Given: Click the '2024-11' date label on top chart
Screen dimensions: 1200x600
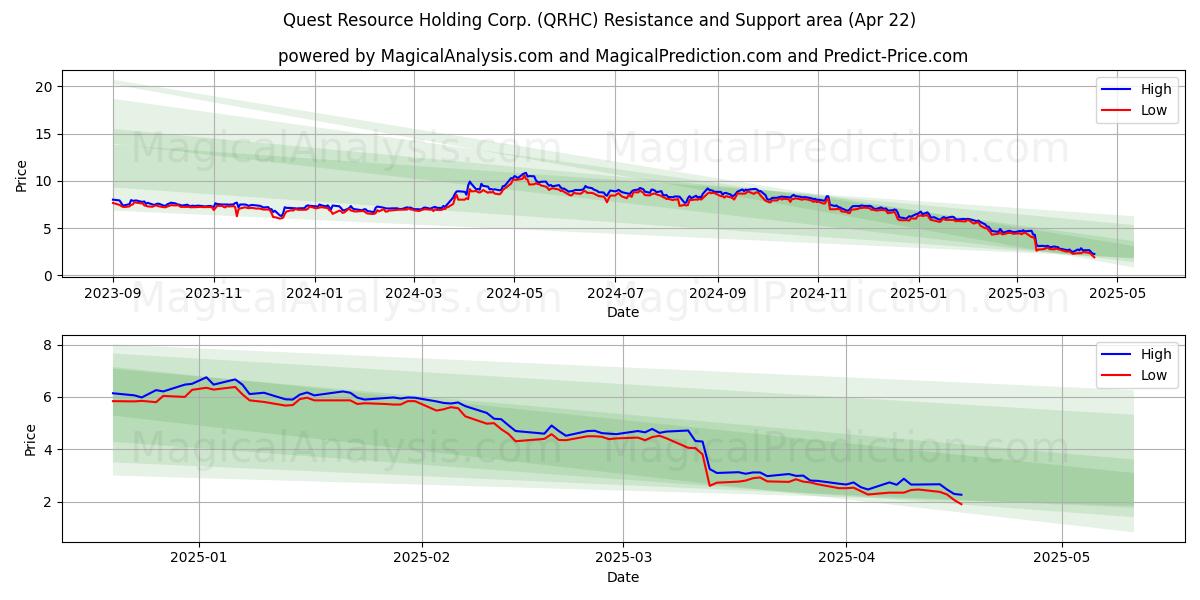Looking at the screenshot, I should click(x=817, y=294).
